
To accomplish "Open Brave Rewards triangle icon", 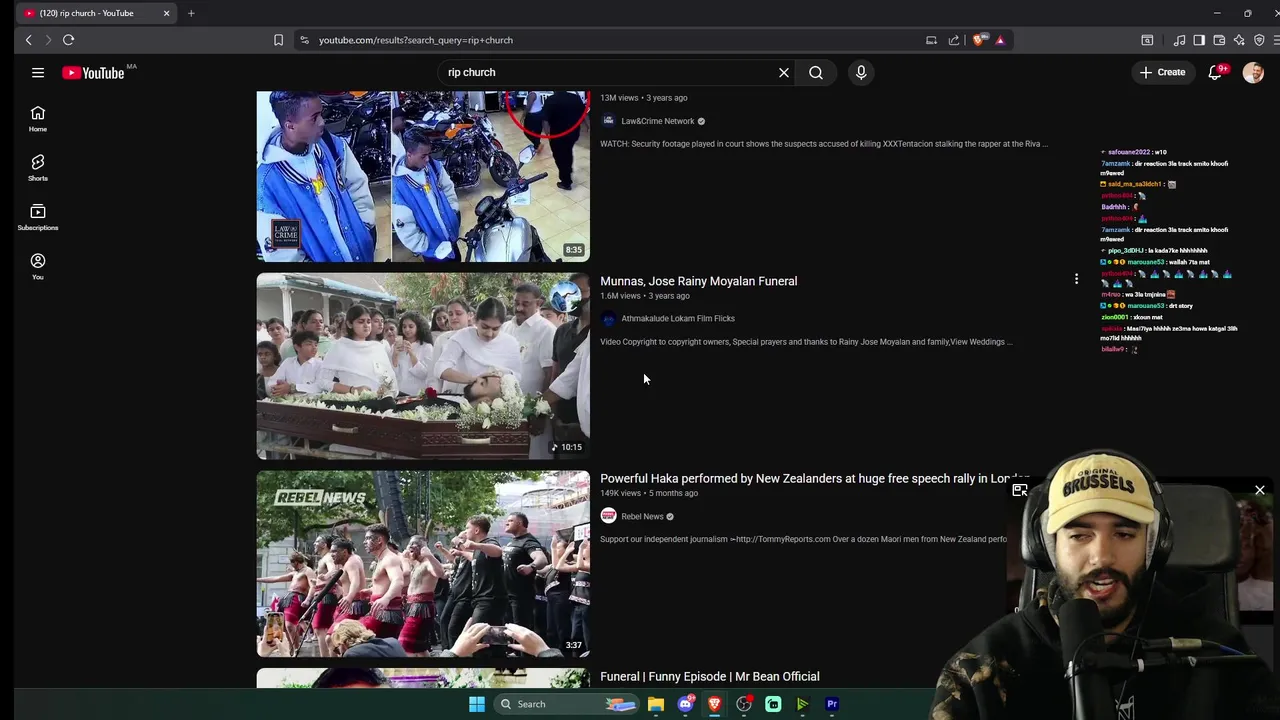I will click(x=1000, y=40).
